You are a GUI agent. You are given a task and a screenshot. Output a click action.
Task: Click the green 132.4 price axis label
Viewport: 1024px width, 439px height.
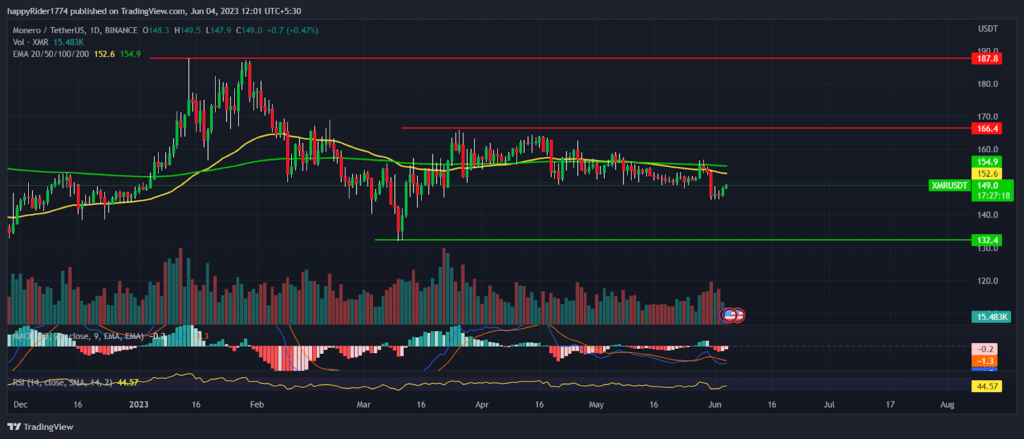point(986,240)
